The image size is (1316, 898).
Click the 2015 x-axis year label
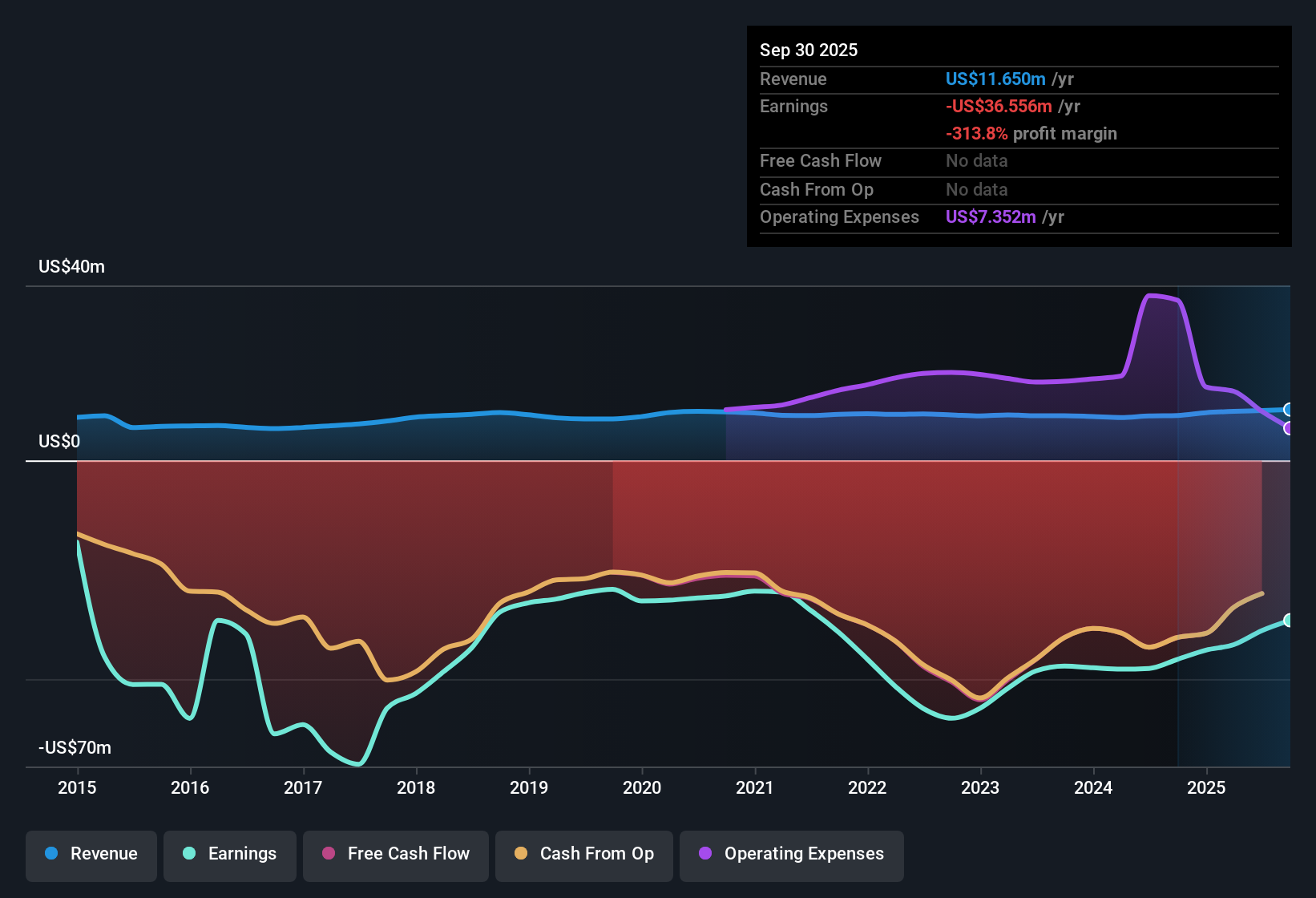(77, 788)
